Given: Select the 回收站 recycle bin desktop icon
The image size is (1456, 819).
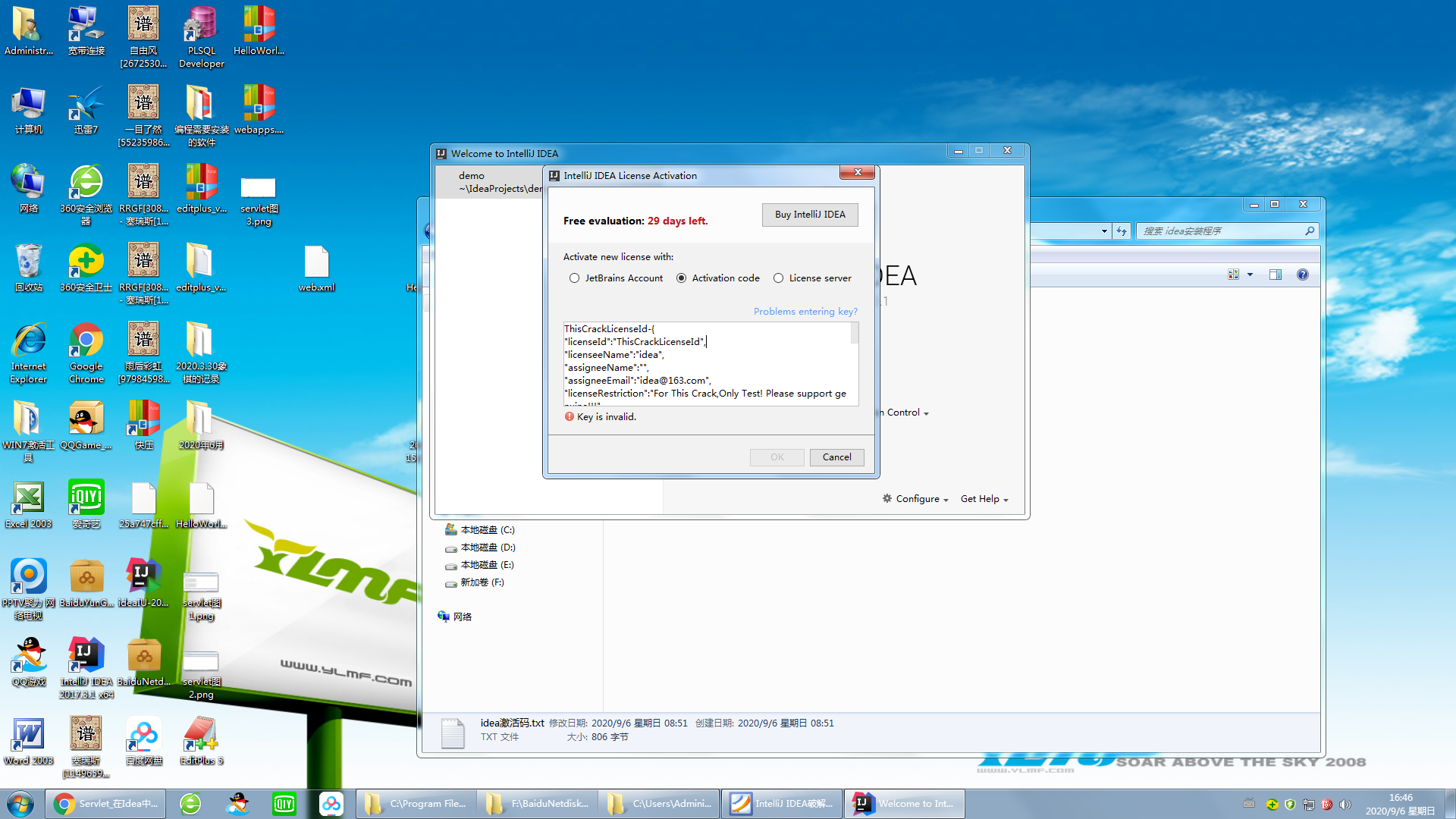Looking at the screenshot, I should tap(29, 268).
